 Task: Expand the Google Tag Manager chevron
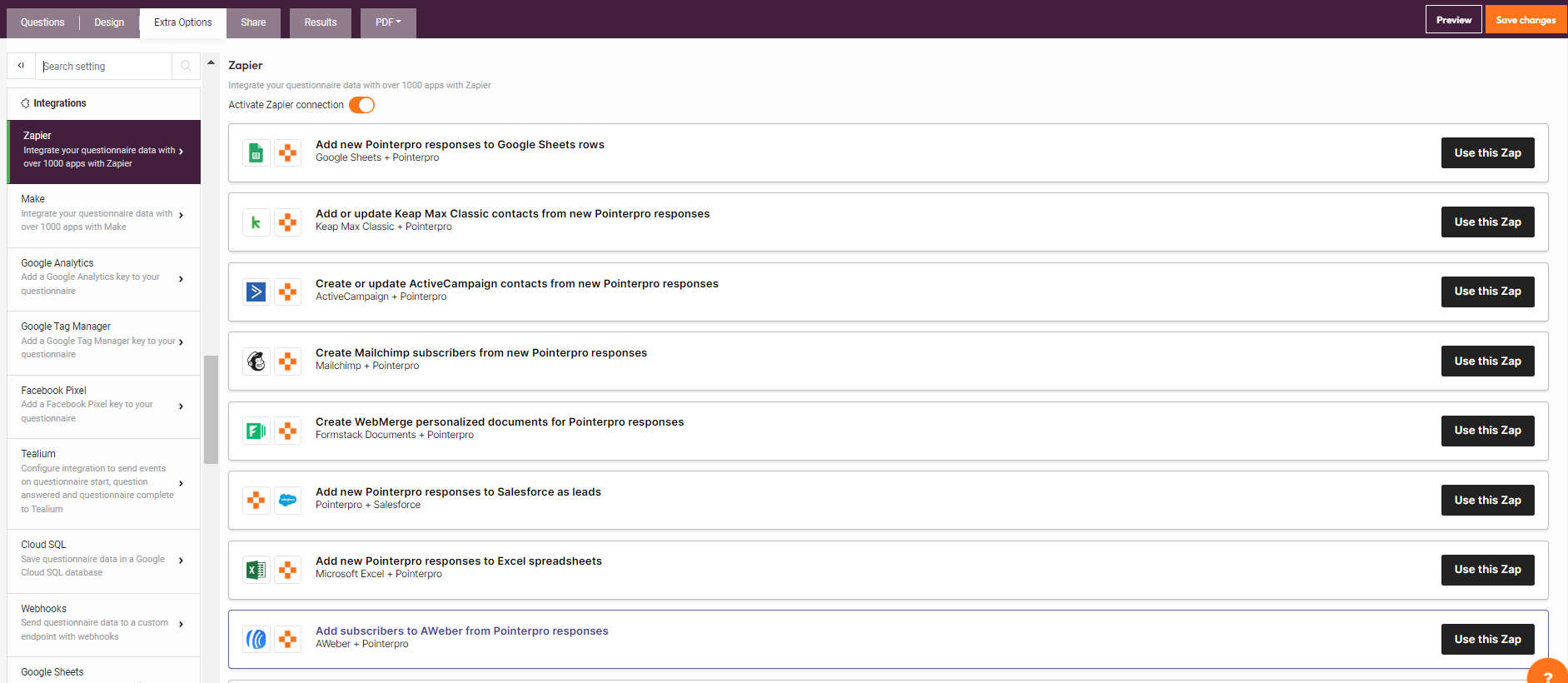coord(181,342)
